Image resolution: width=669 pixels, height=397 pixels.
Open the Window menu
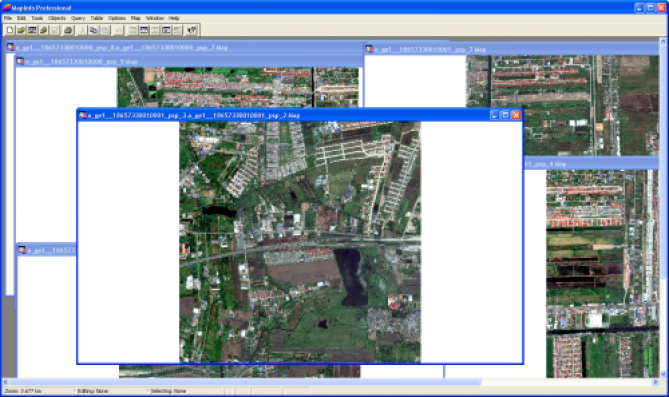[x=154, y=18]
